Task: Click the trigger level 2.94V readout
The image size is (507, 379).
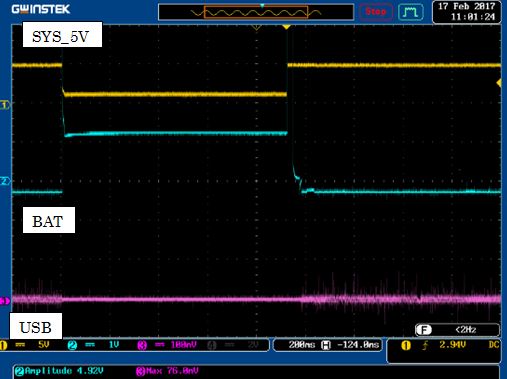Action: 453,345
